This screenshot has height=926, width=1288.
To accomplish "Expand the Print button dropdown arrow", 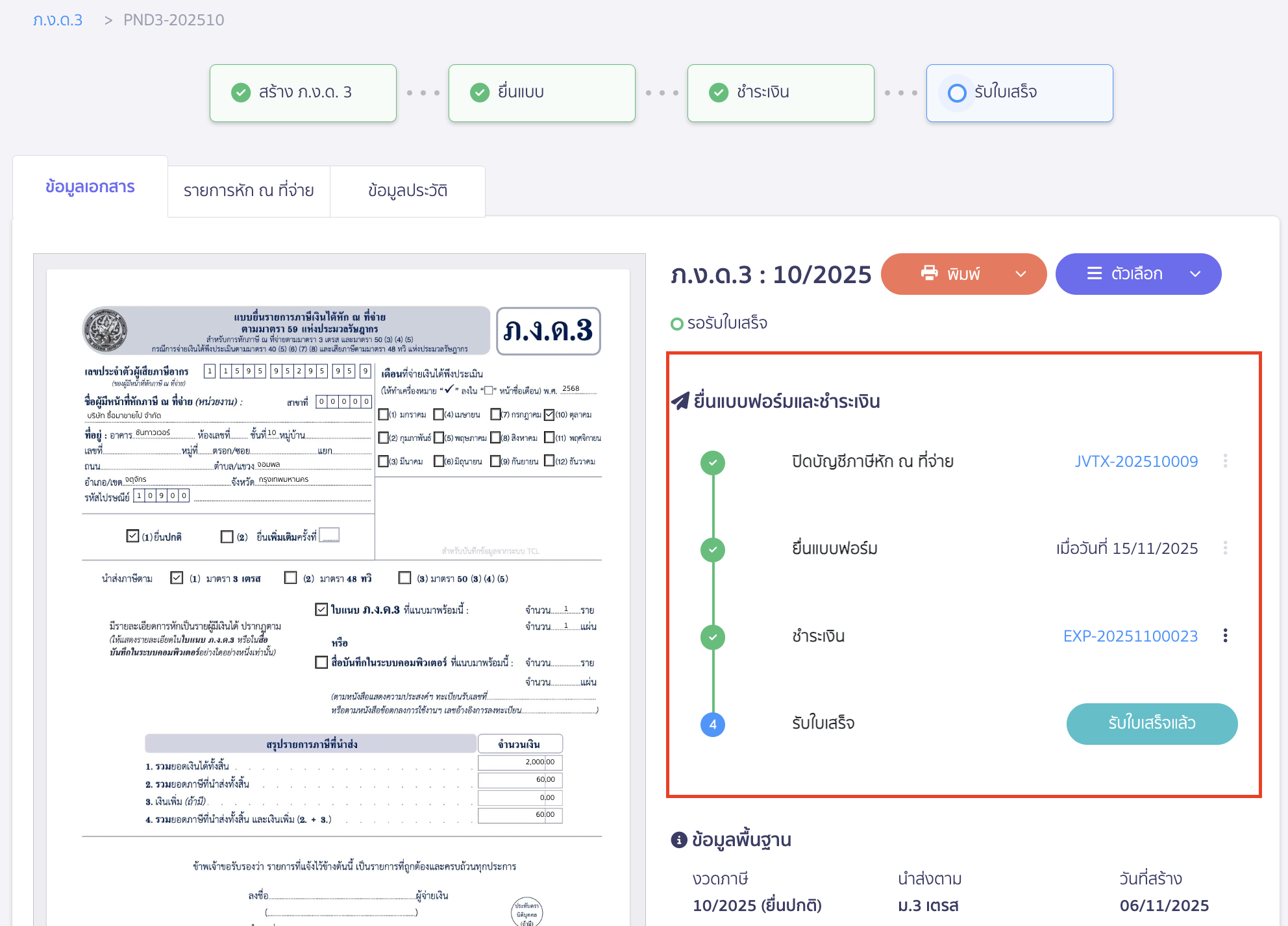I will coord(1021,274).
